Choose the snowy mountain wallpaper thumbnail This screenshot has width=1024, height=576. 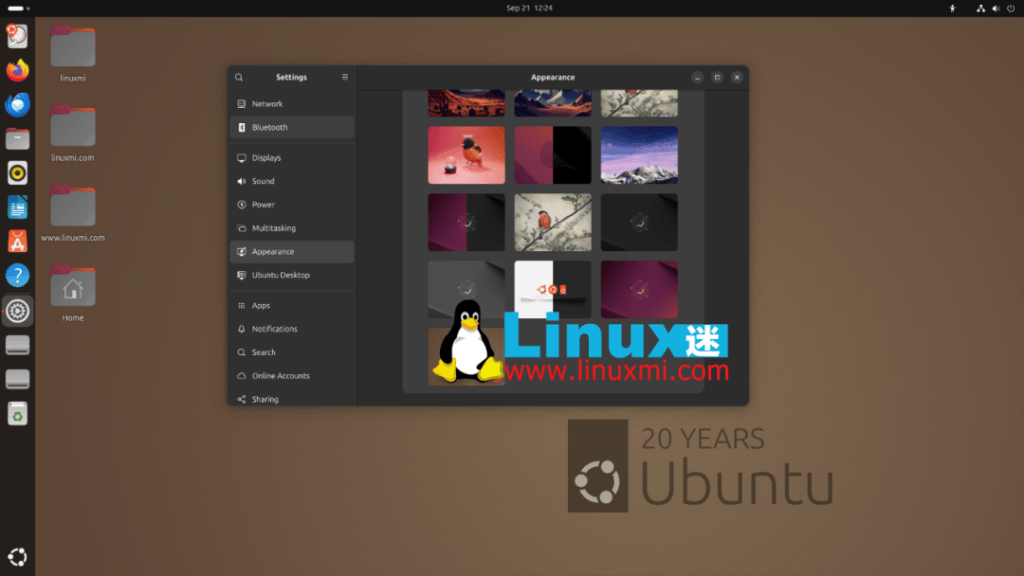(x=639, y=155)
